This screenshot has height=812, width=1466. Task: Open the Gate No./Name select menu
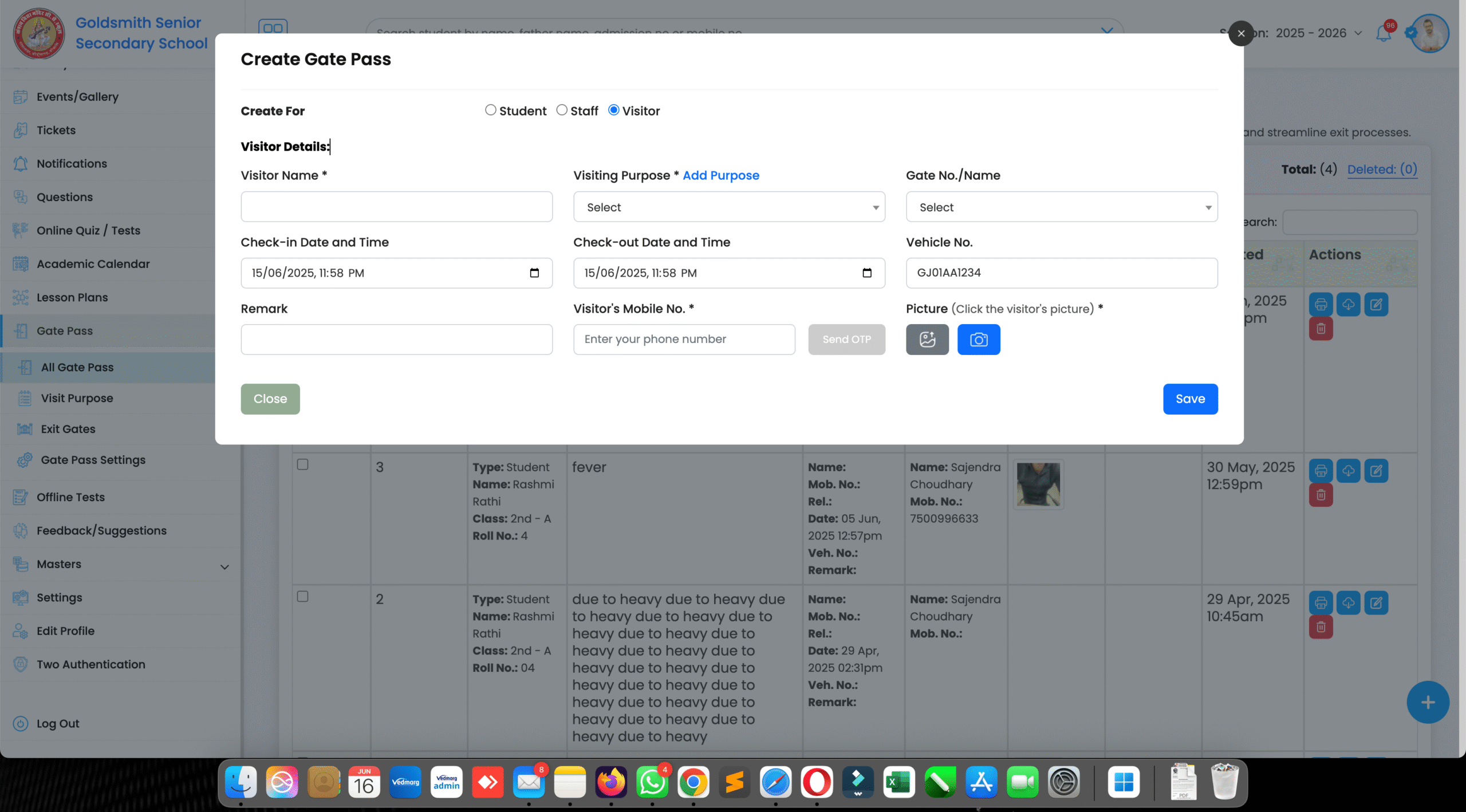tap(1061, 207)
